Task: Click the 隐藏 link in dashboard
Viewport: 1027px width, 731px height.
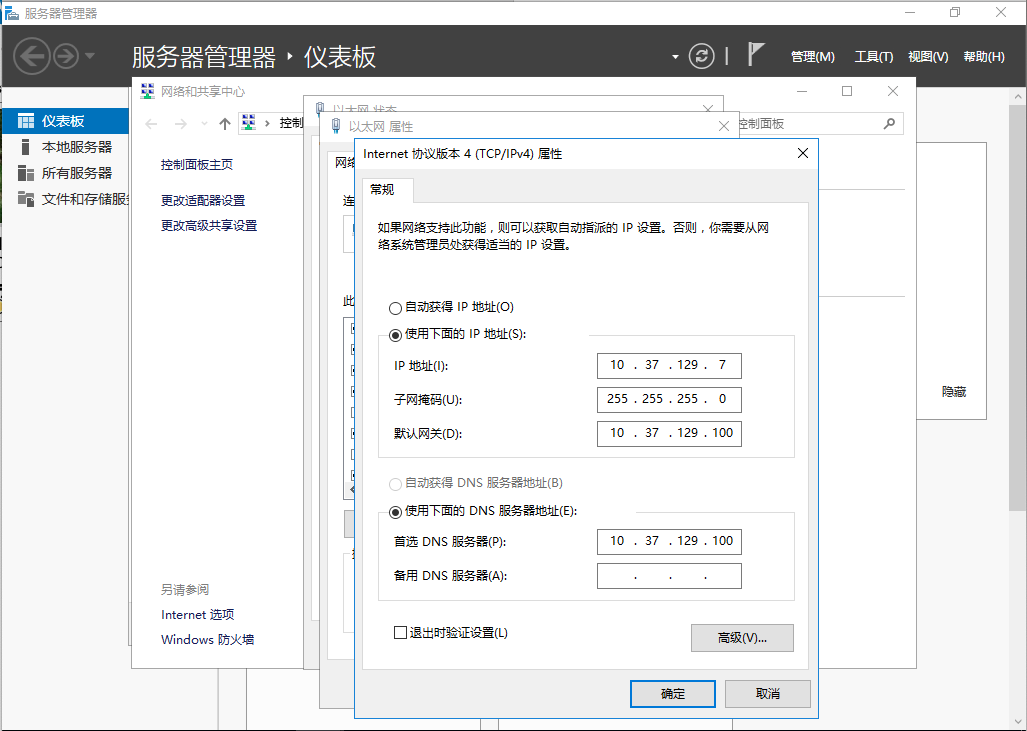Action: pos(954,392)
